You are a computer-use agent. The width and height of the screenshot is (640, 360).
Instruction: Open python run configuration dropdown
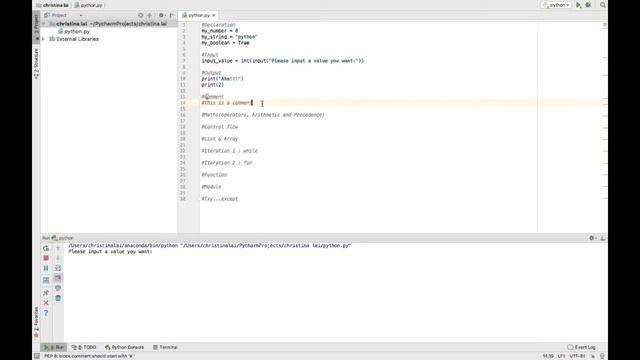[556, 5]
